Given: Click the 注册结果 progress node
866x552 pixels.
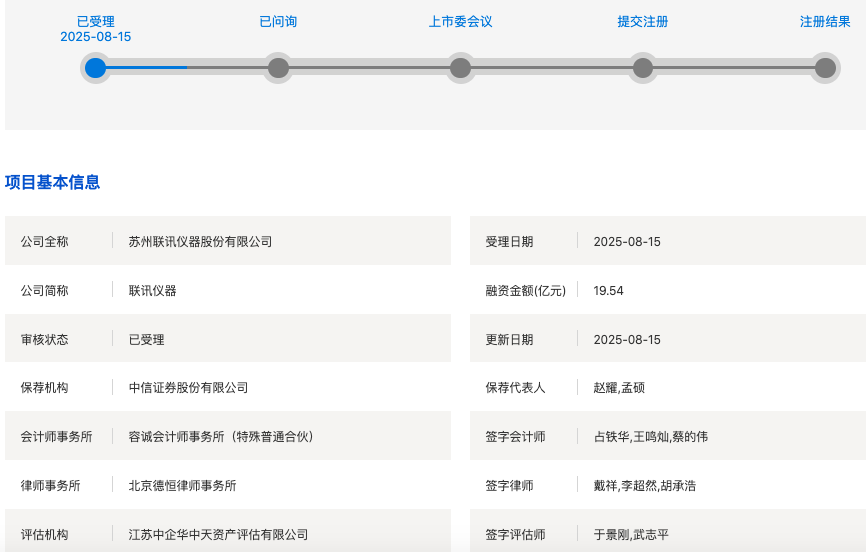Looking at the screenshot, I should (825, 68).
